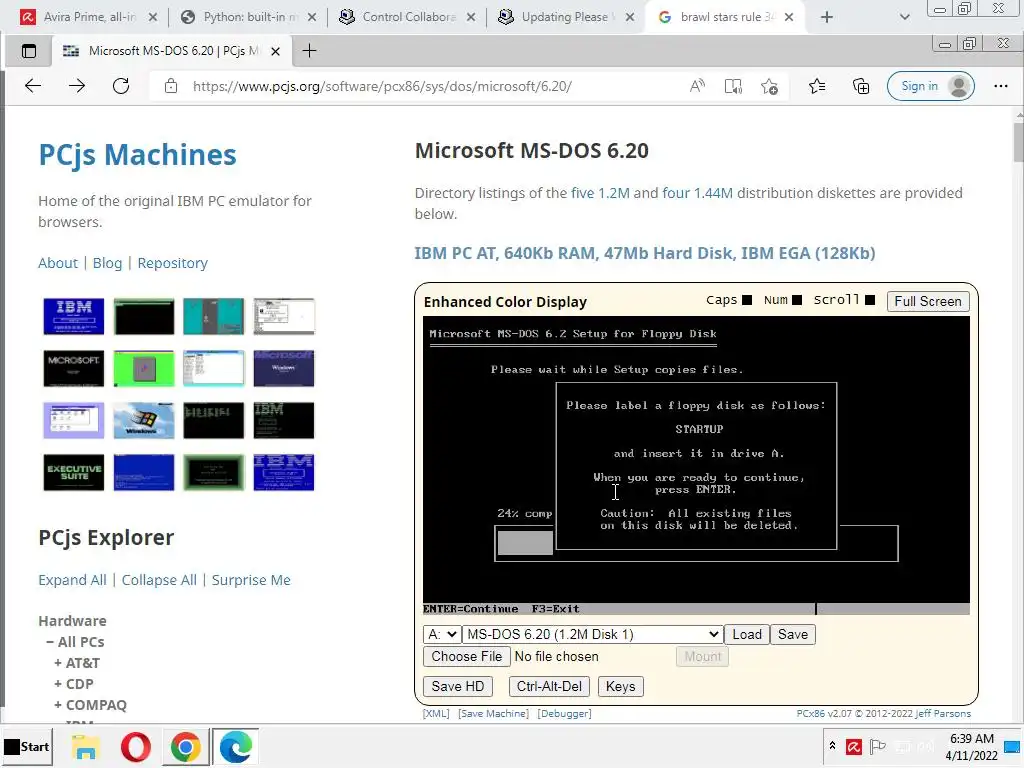Open the Avira tray icon
The width and height of the screenshot is (1024, 768).
[853, 746]
